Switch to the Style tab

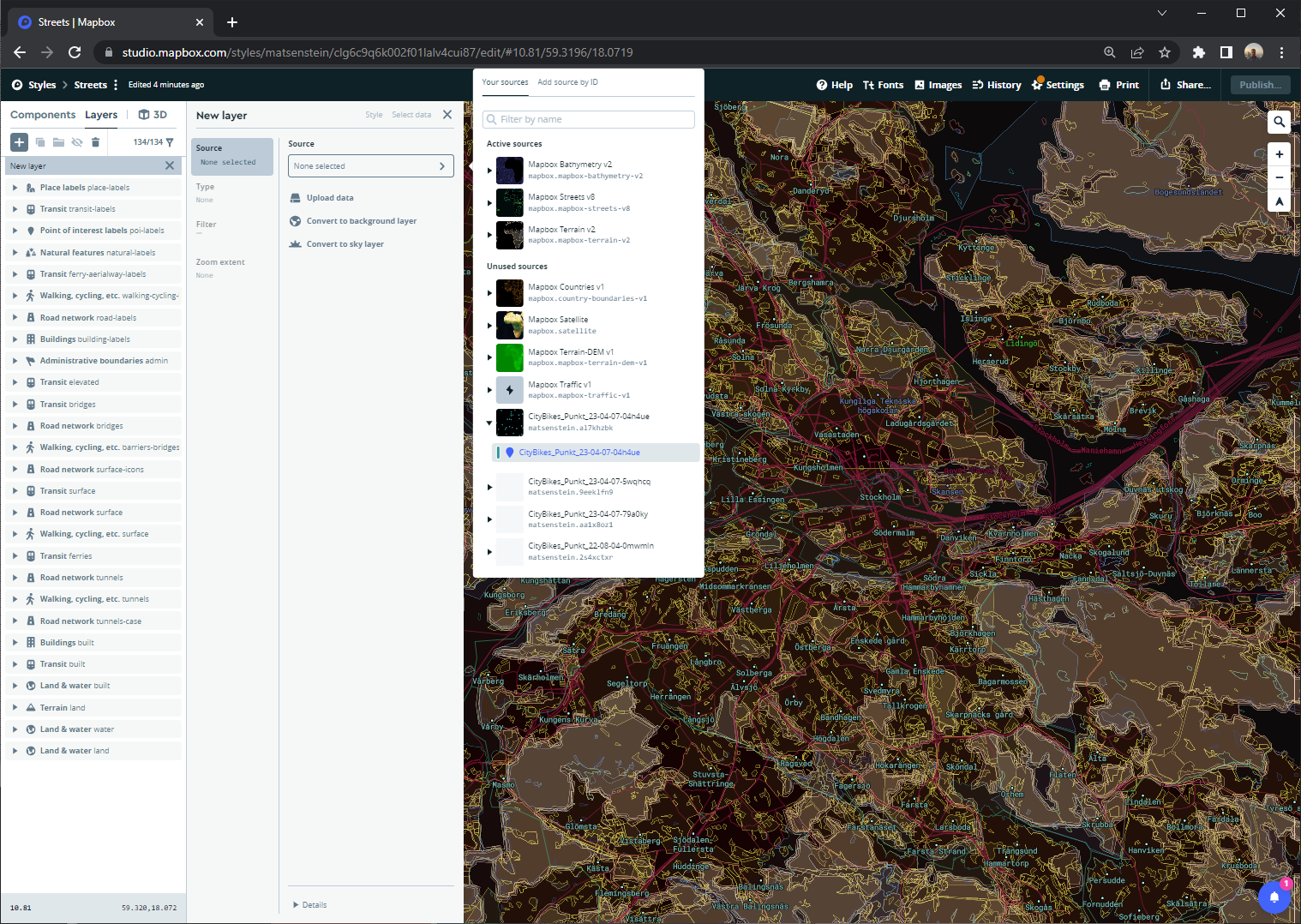[374, 115]
